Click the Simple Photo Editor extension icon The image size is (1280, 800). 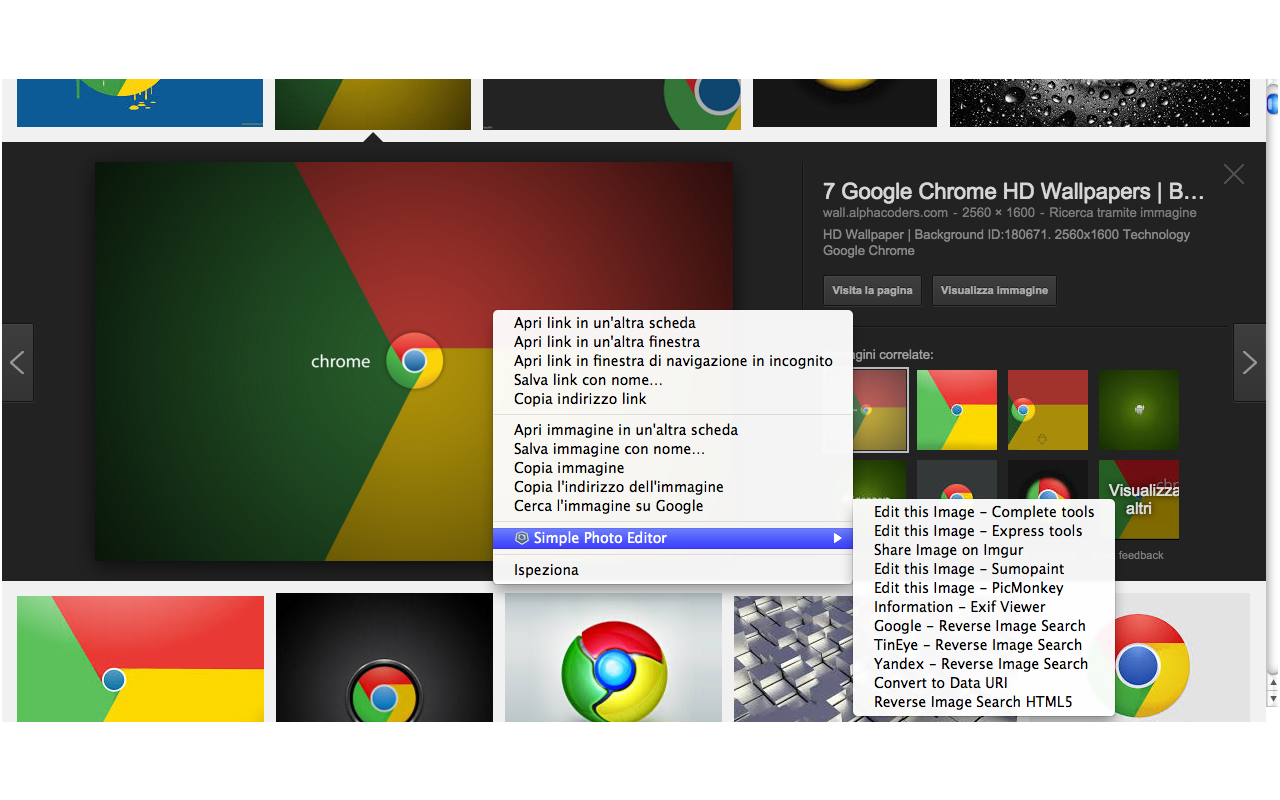tap(521, 538)
